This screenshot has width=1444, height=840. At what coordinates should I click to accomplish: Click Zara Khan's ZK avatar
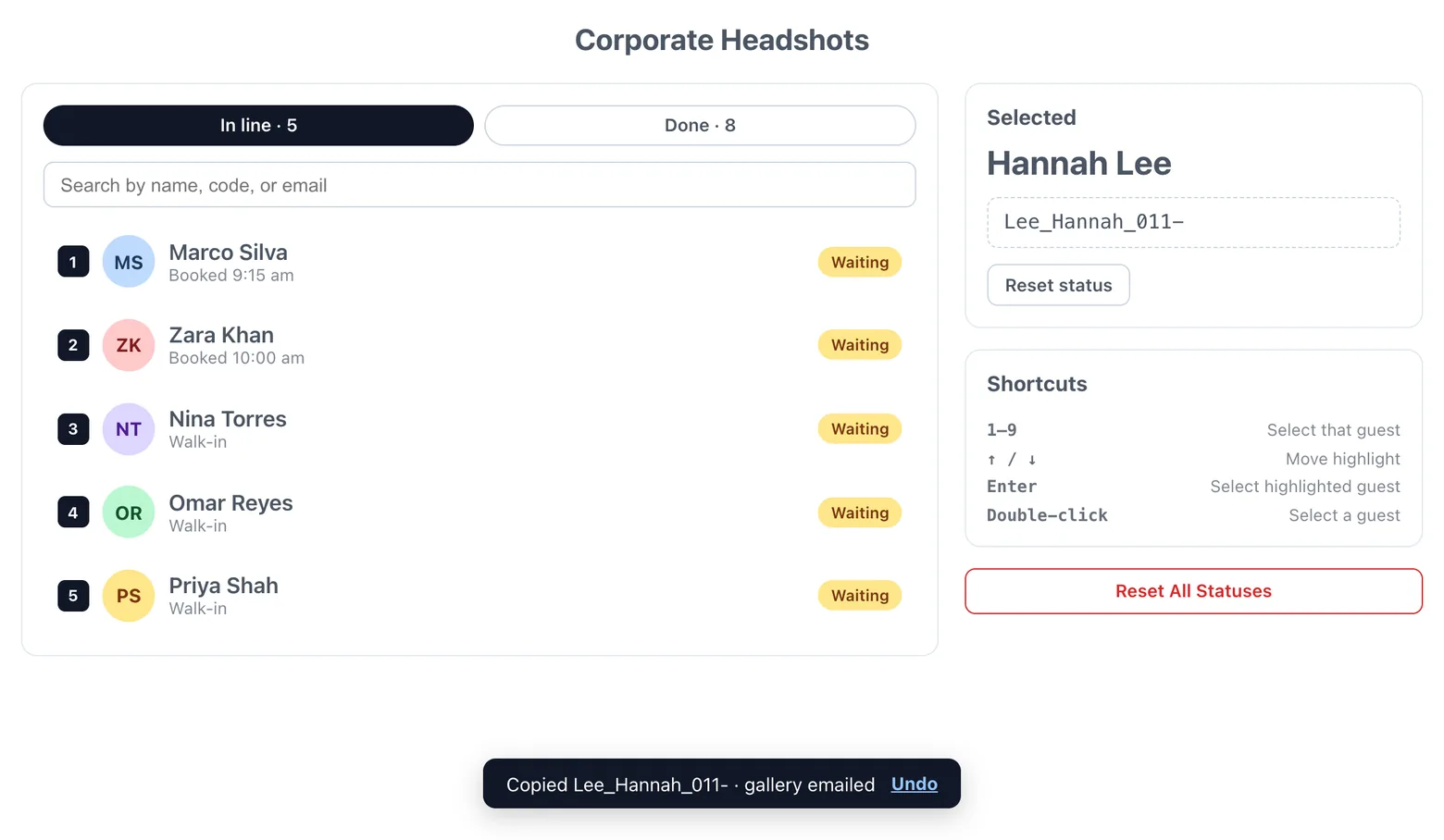pyautogui.click(x=128, y=345)
